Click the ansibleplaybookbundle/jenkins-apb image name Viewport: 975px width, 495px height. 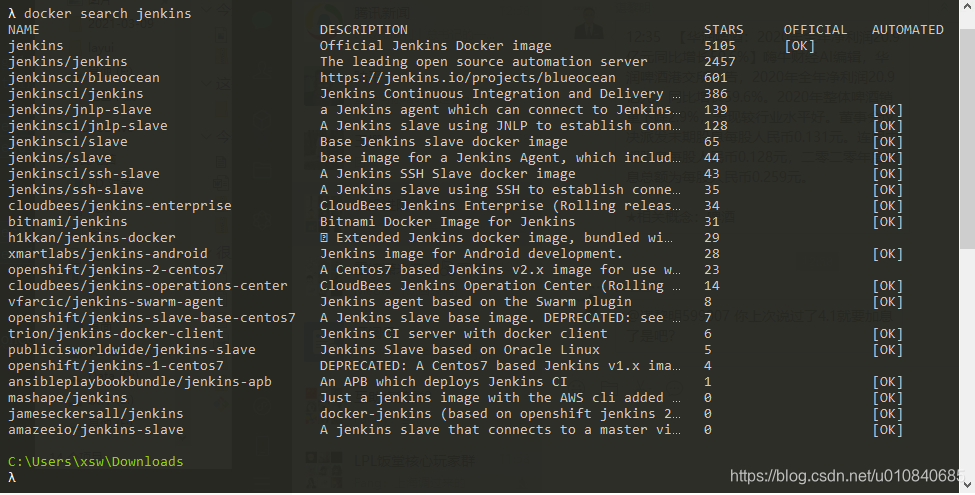tap(140, 382)
